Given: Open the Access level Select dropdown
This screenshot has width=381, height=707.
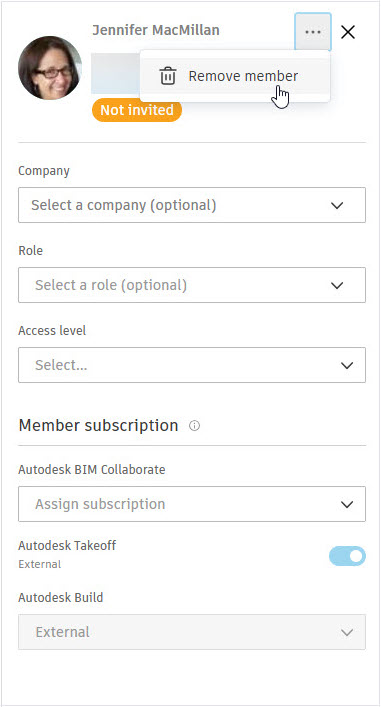Looking at the screenshot, I should [x=192, y=365].
